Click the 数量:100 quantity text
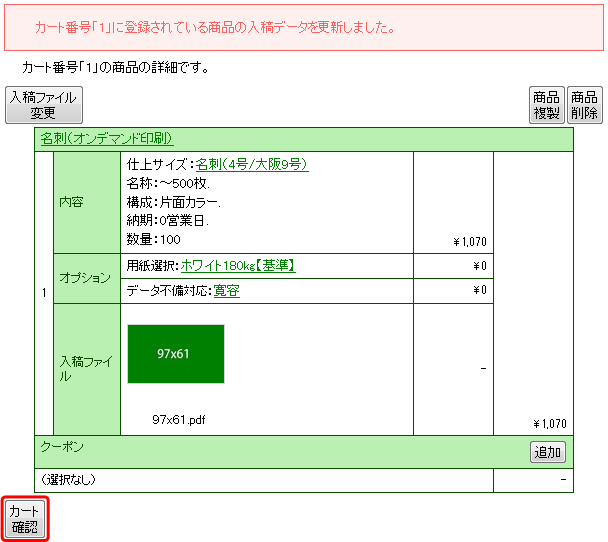Image resolution: width=608 pixels, height=542 pixels. pos(154,239)
